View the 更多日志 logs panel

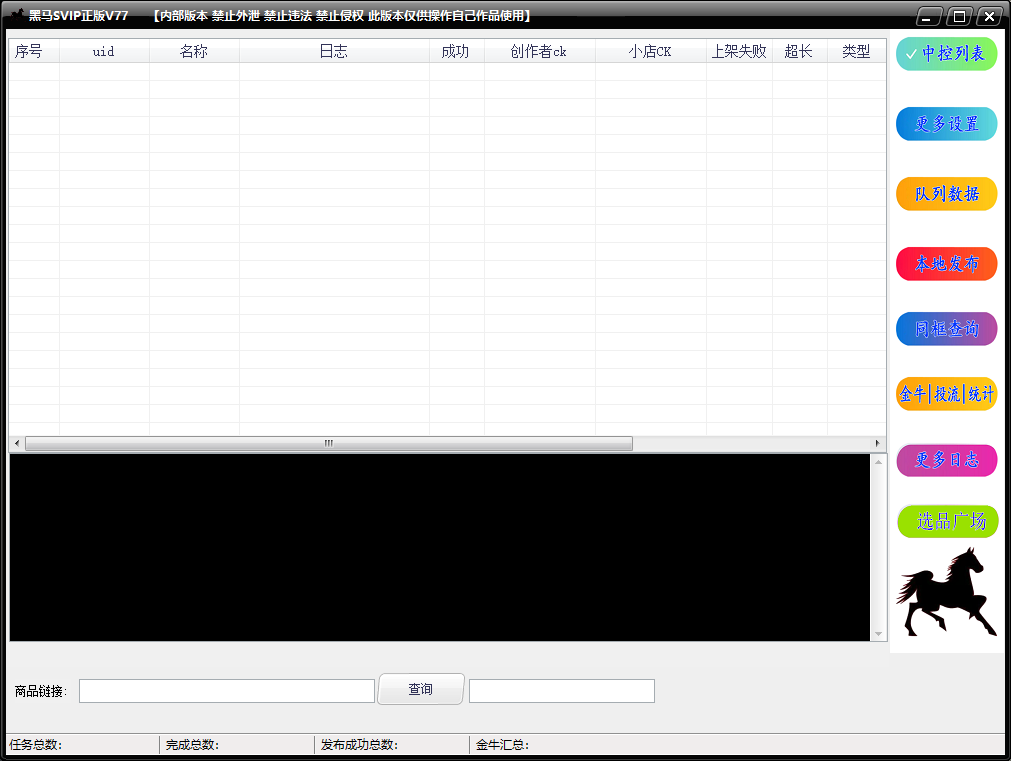coord(946,460)
